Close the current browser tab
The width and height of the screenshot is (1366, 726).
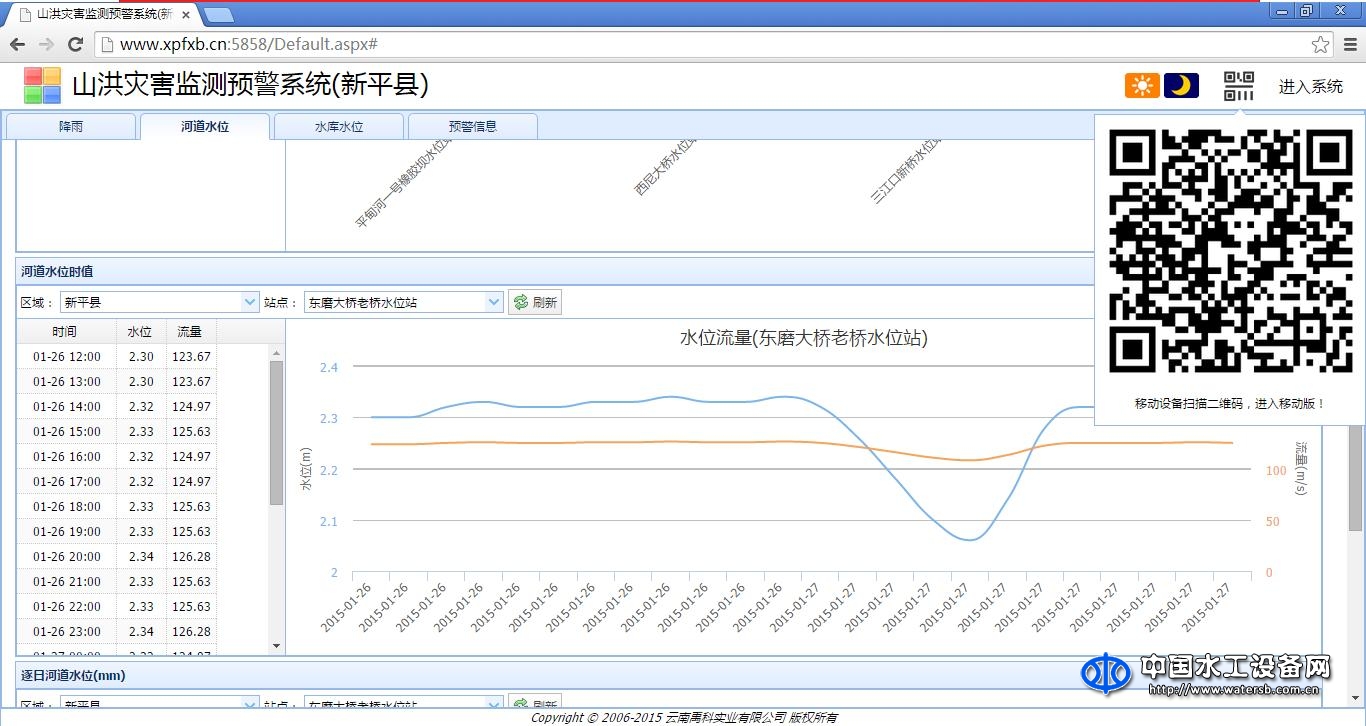pyautogui.click(x=186, y=15)
